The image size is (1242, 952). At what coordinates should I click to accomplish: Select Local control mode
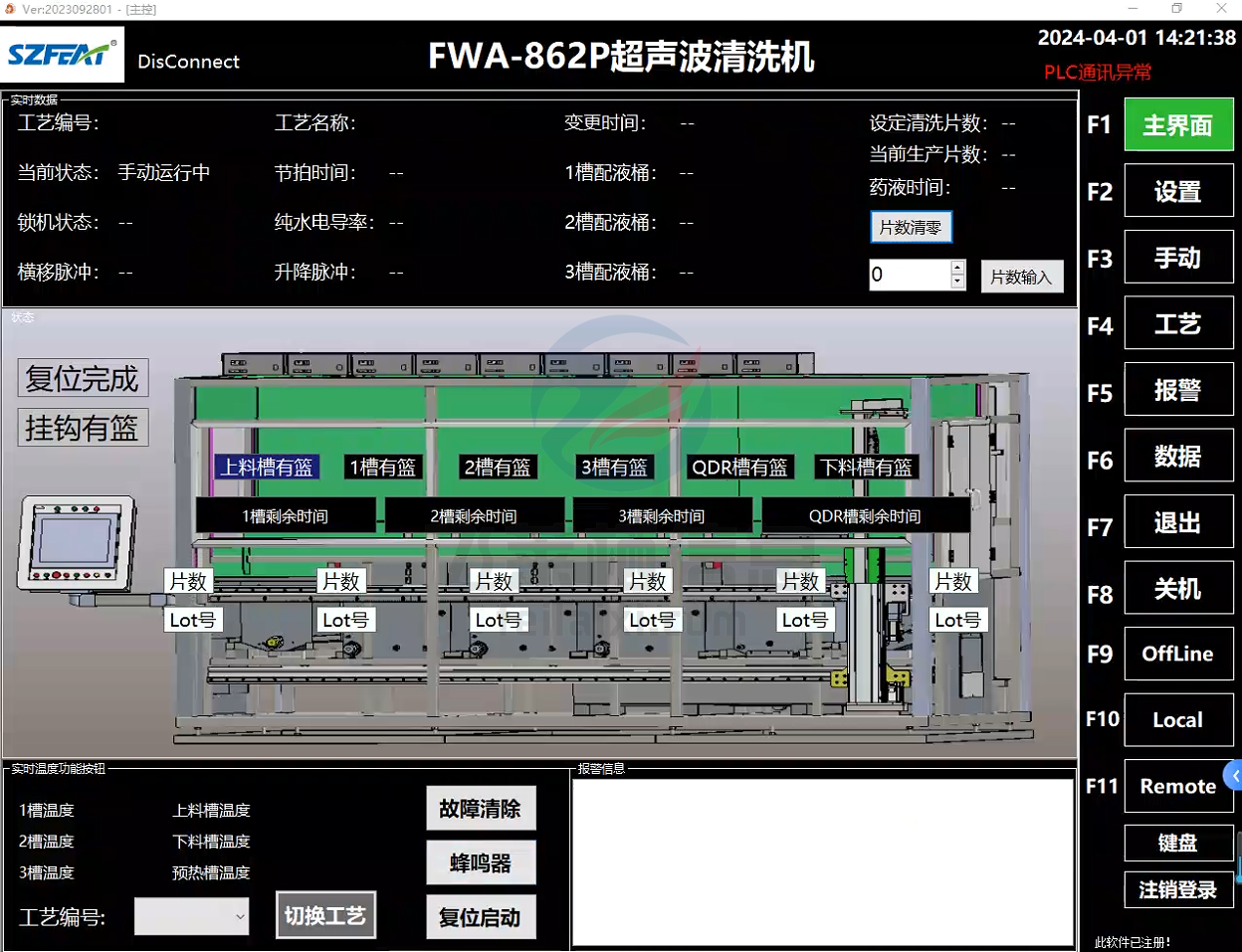pos(1178,720)
